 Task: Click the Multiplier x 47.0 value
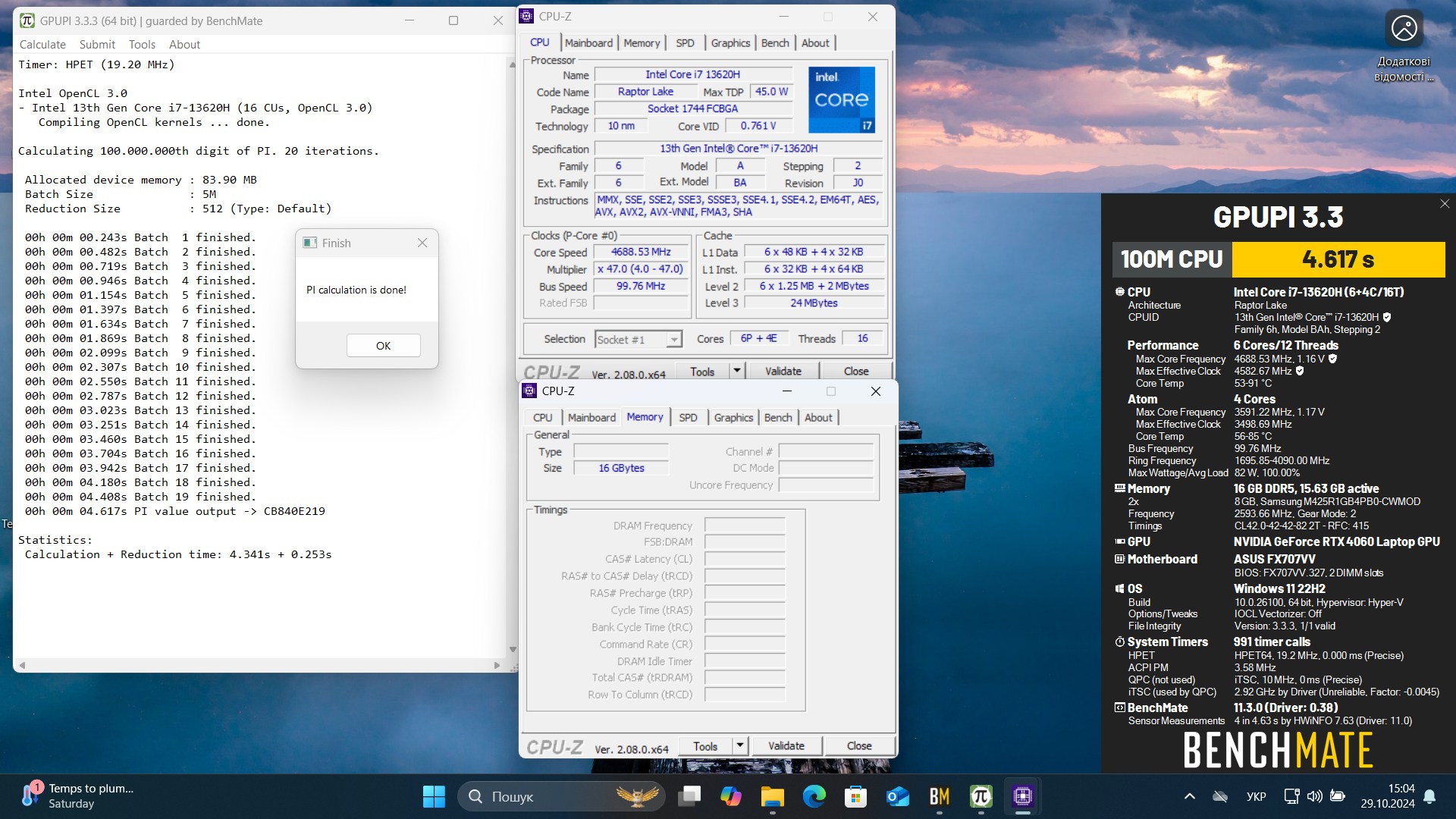[x=641, y=269]
